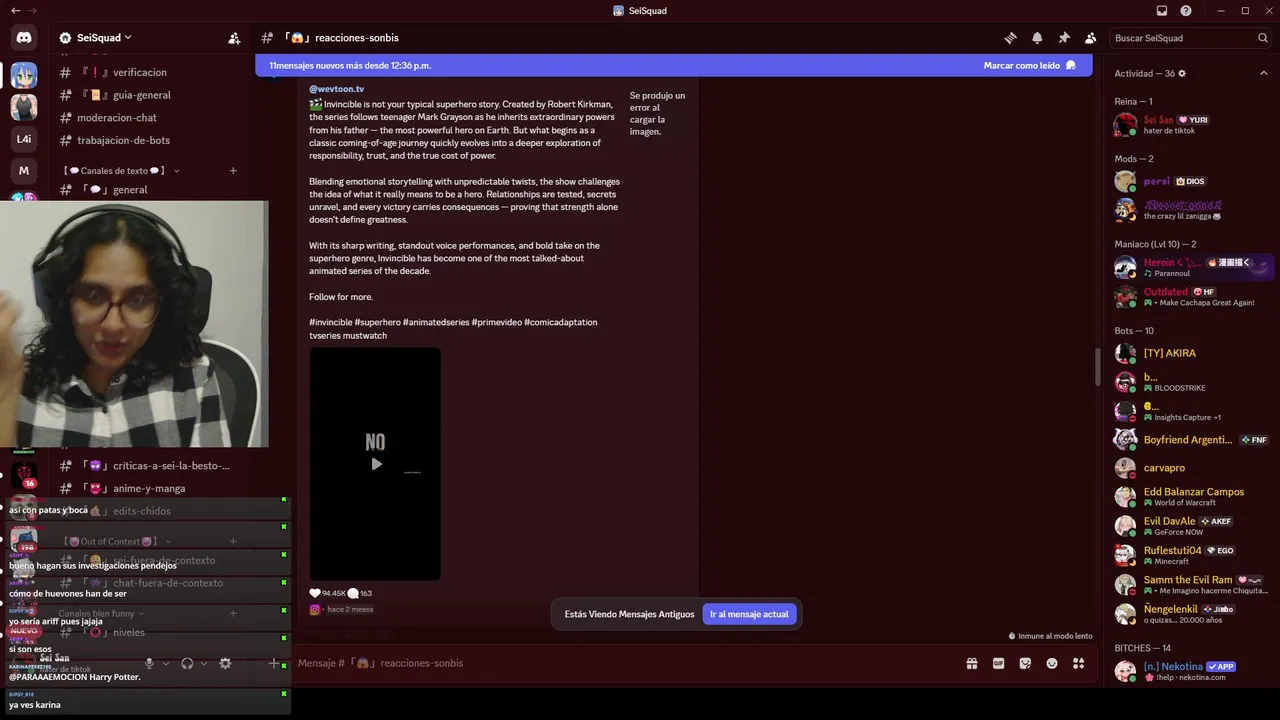Open Ñengelenkil member entry
Screen dimensions: 1280x720
click(x=1193, y=613)
